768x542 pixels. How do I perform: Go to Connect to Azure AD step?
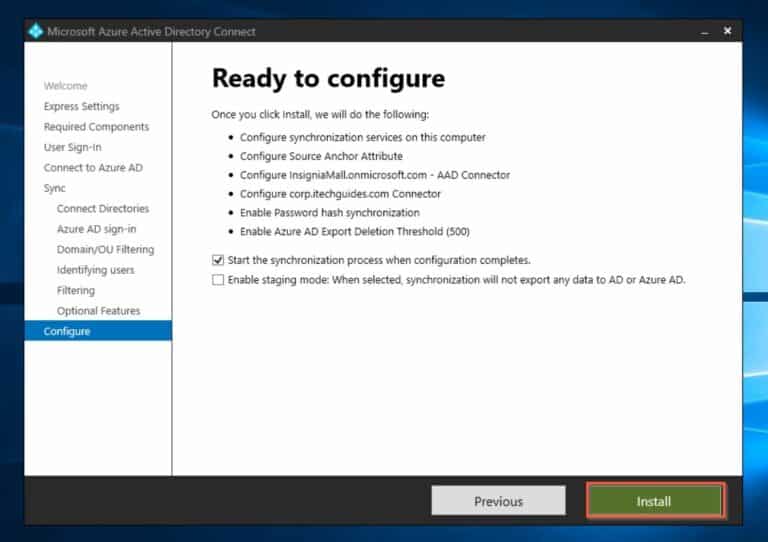point(93,167)
